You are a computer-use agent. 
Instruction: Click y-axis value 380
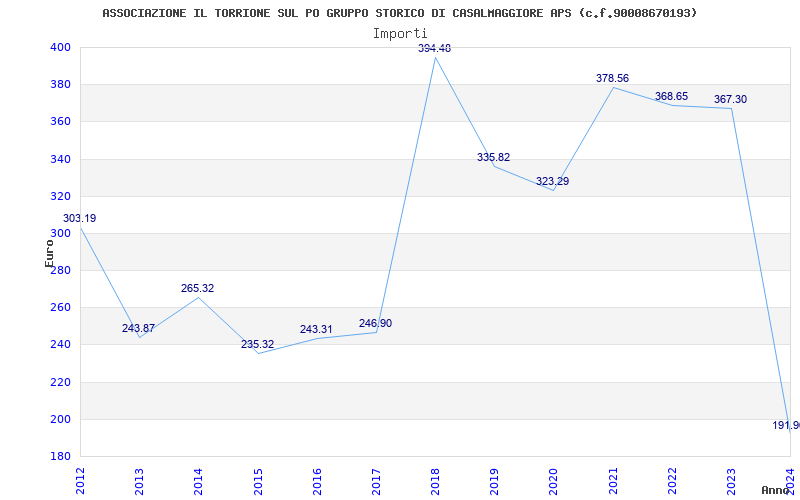tap(60, 85)
